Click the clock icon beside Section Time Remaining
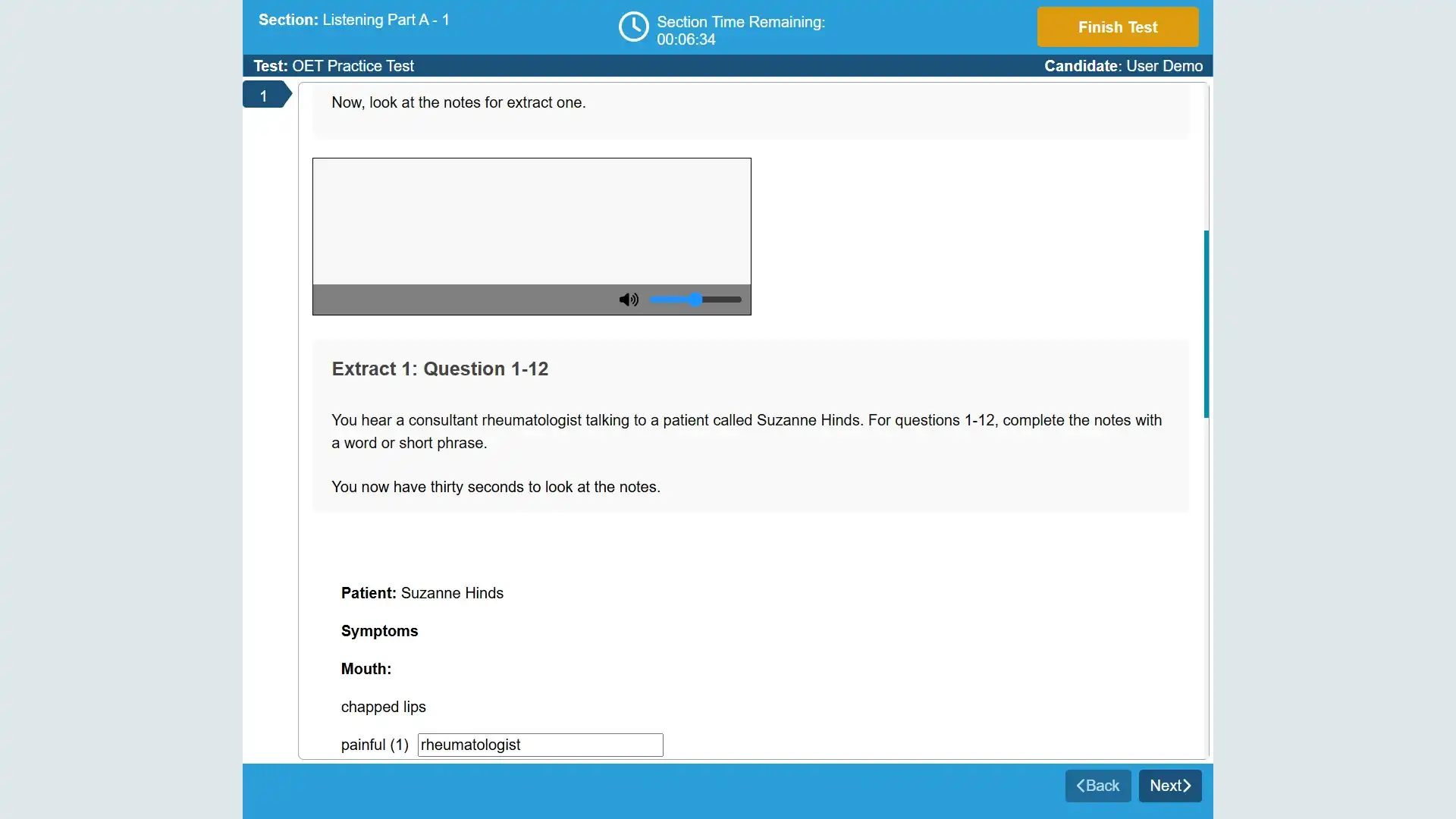Image resolution: width=1456 pixels, height=819 pixels. point(634,27)
